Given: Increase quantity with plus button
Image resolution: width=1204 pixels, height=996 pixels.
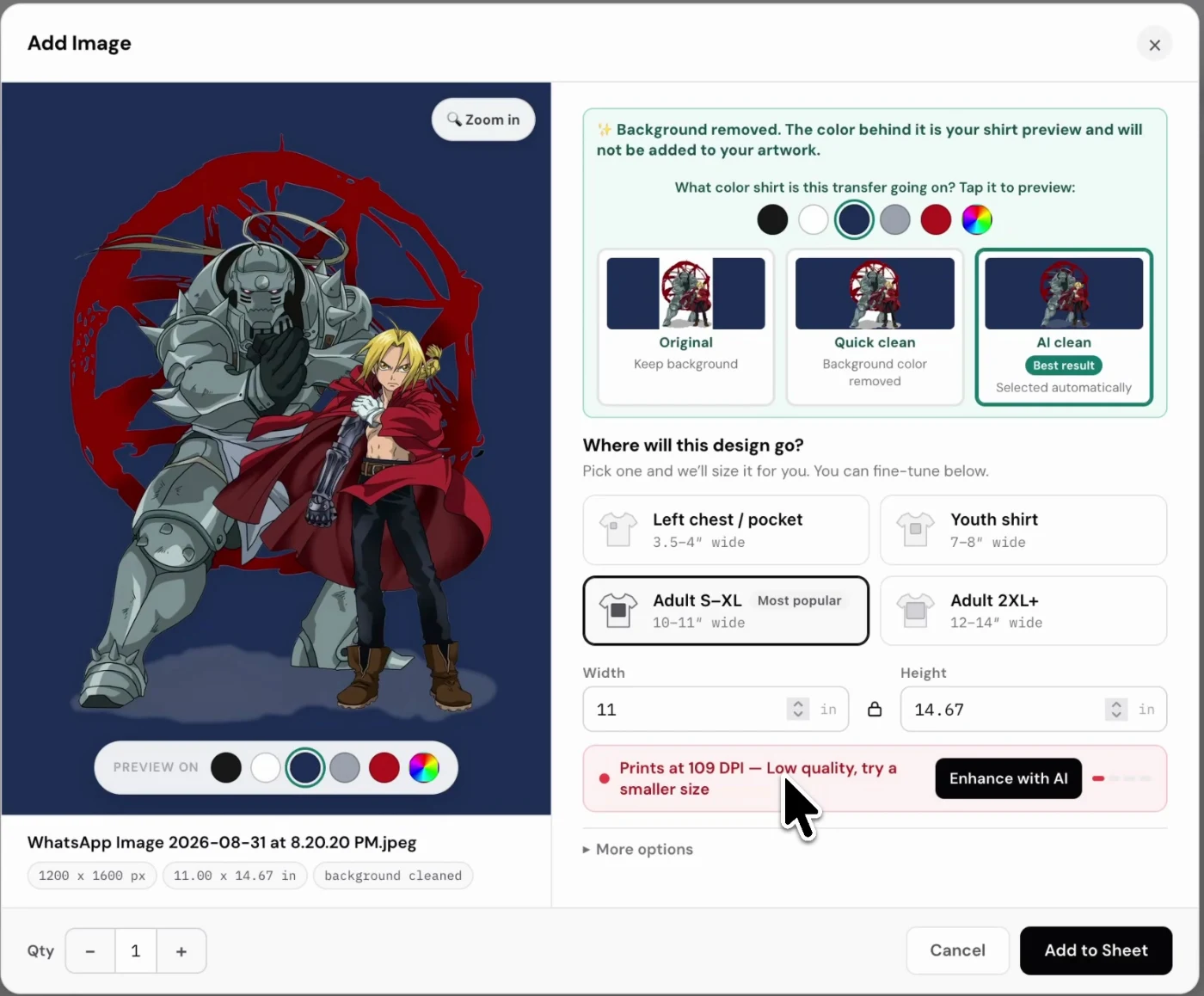Looking at the screenshot, I should point(181,951).
